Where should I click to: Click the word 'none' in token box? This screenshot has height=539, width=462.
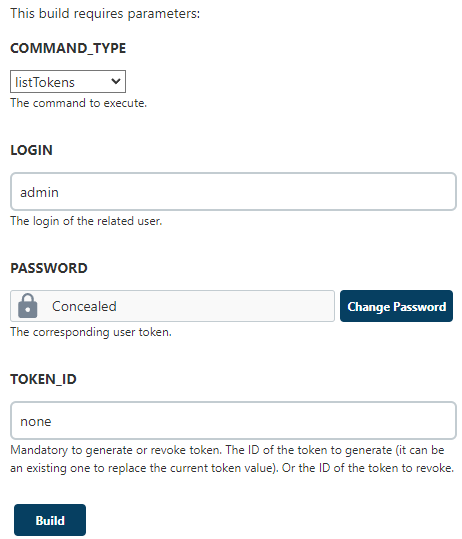point(35,421)
